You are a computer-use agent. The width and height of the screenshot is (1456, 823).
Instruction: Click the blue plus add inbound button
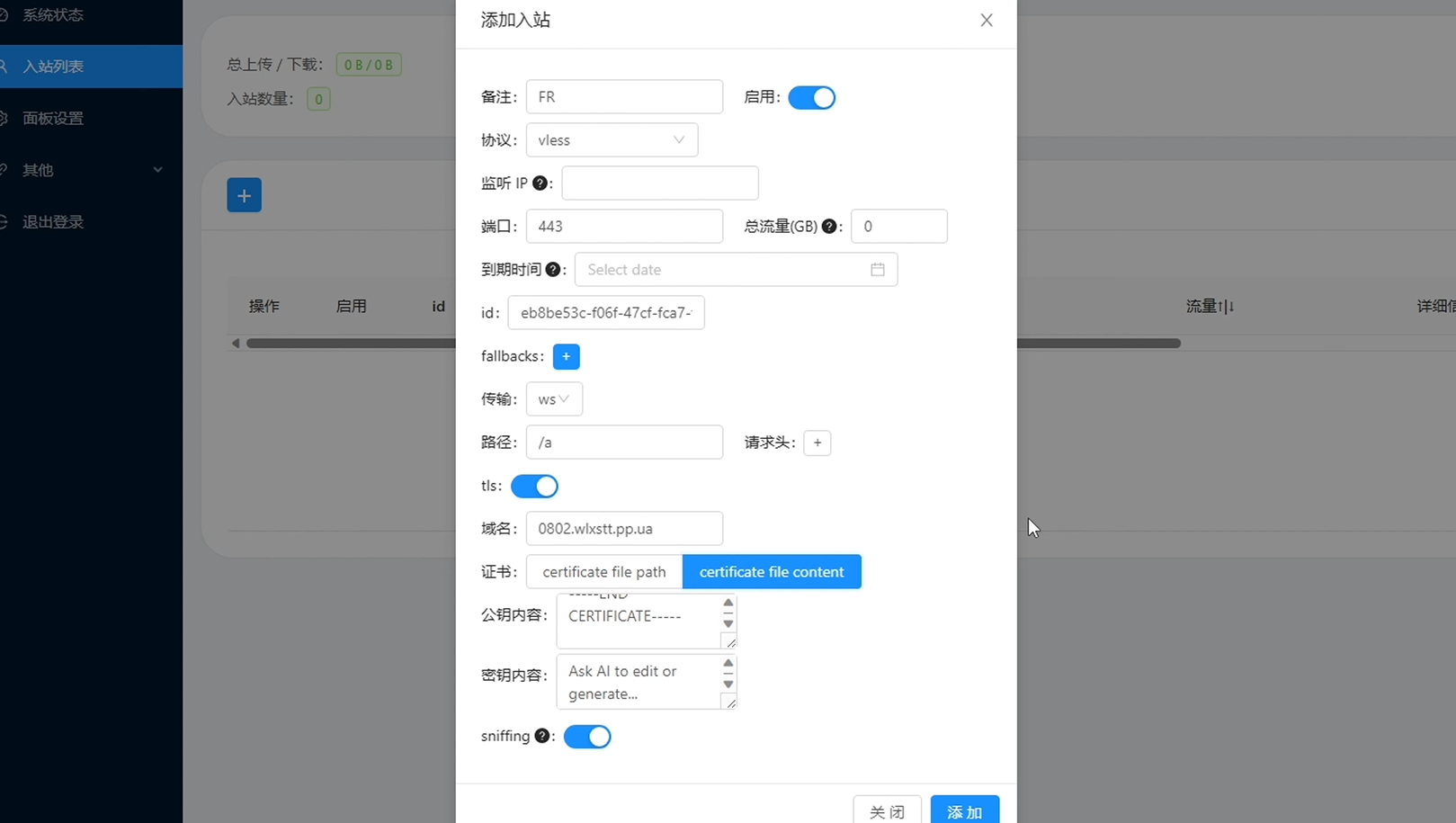click(244, 195)
